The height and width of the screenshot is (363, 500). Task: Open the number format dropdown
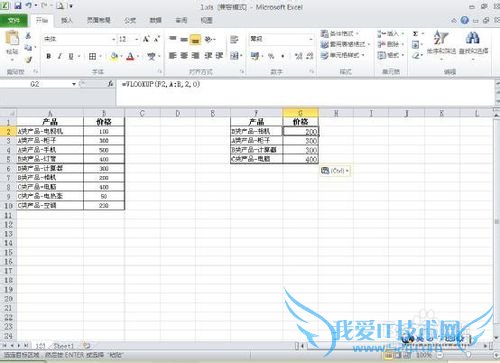pyautogui.click(x=311, y=39)
